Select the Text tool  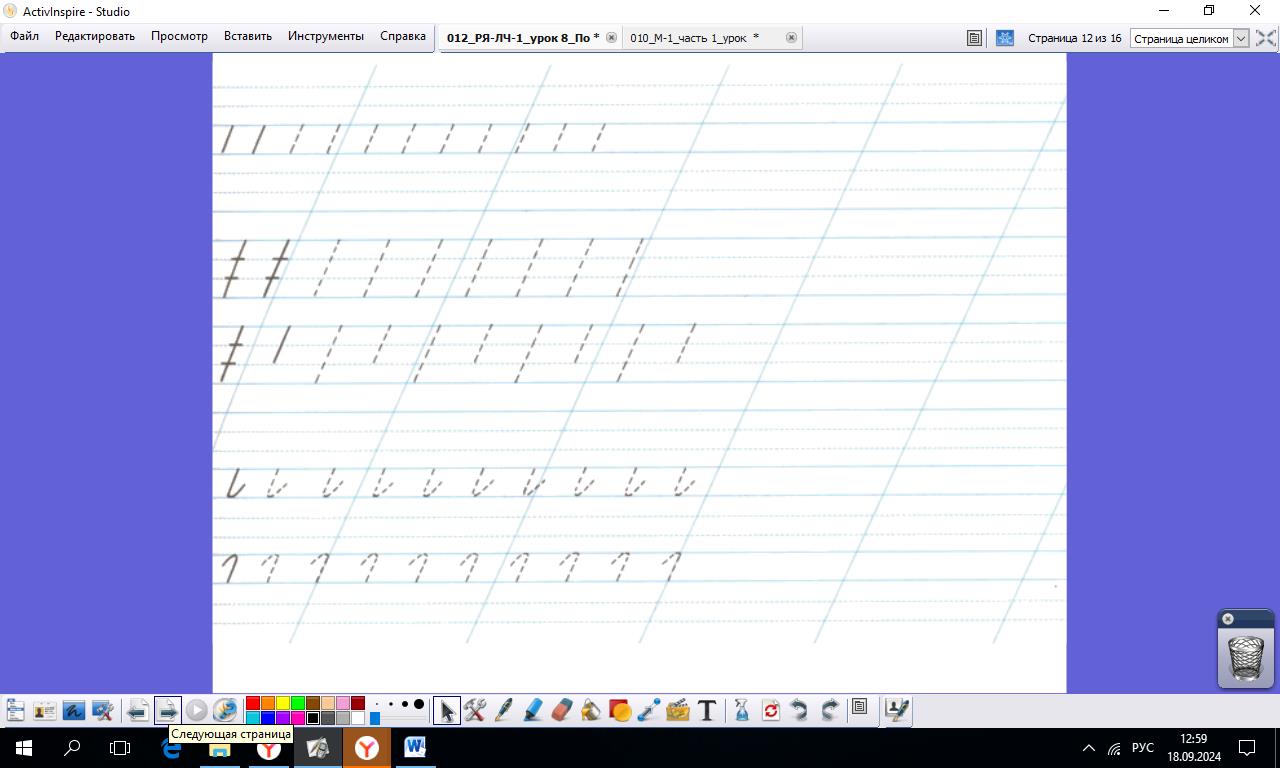pos(707,710)
